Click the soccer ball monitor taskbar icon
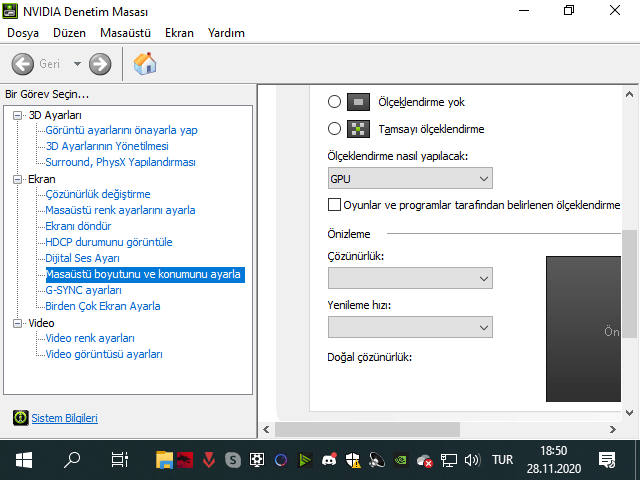The height and width of the screenshot is (480, 640). (257, 460)
